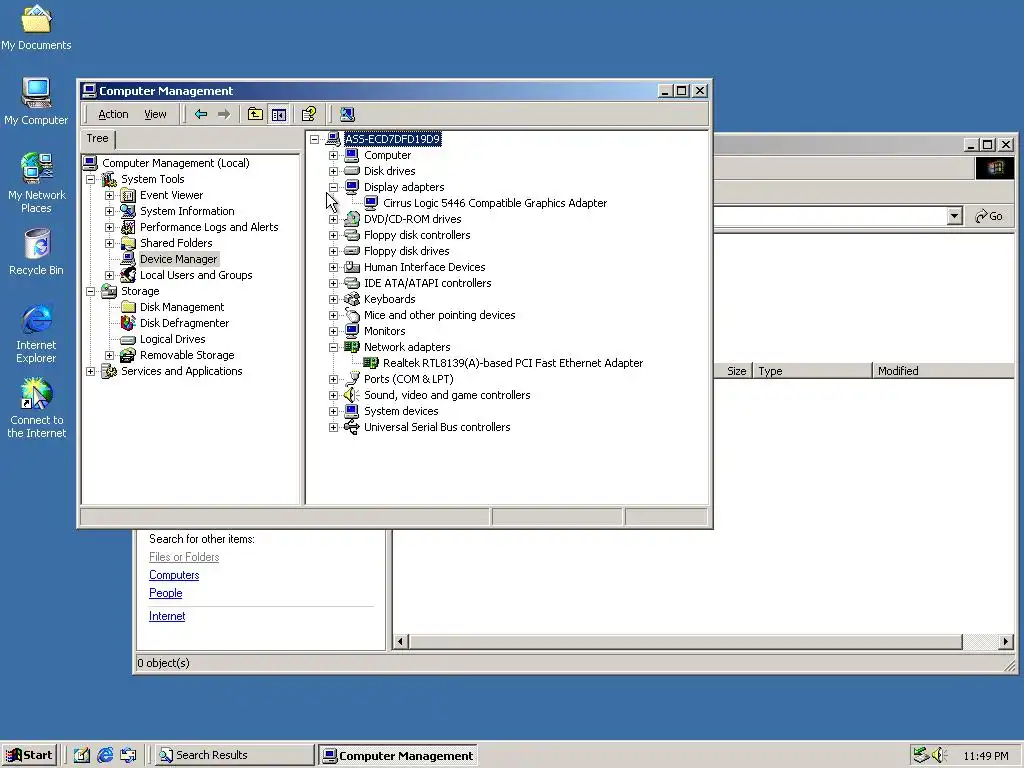Expand Services and Applications node
This screenshot has height=768, width=1024.
pos(91,371)
